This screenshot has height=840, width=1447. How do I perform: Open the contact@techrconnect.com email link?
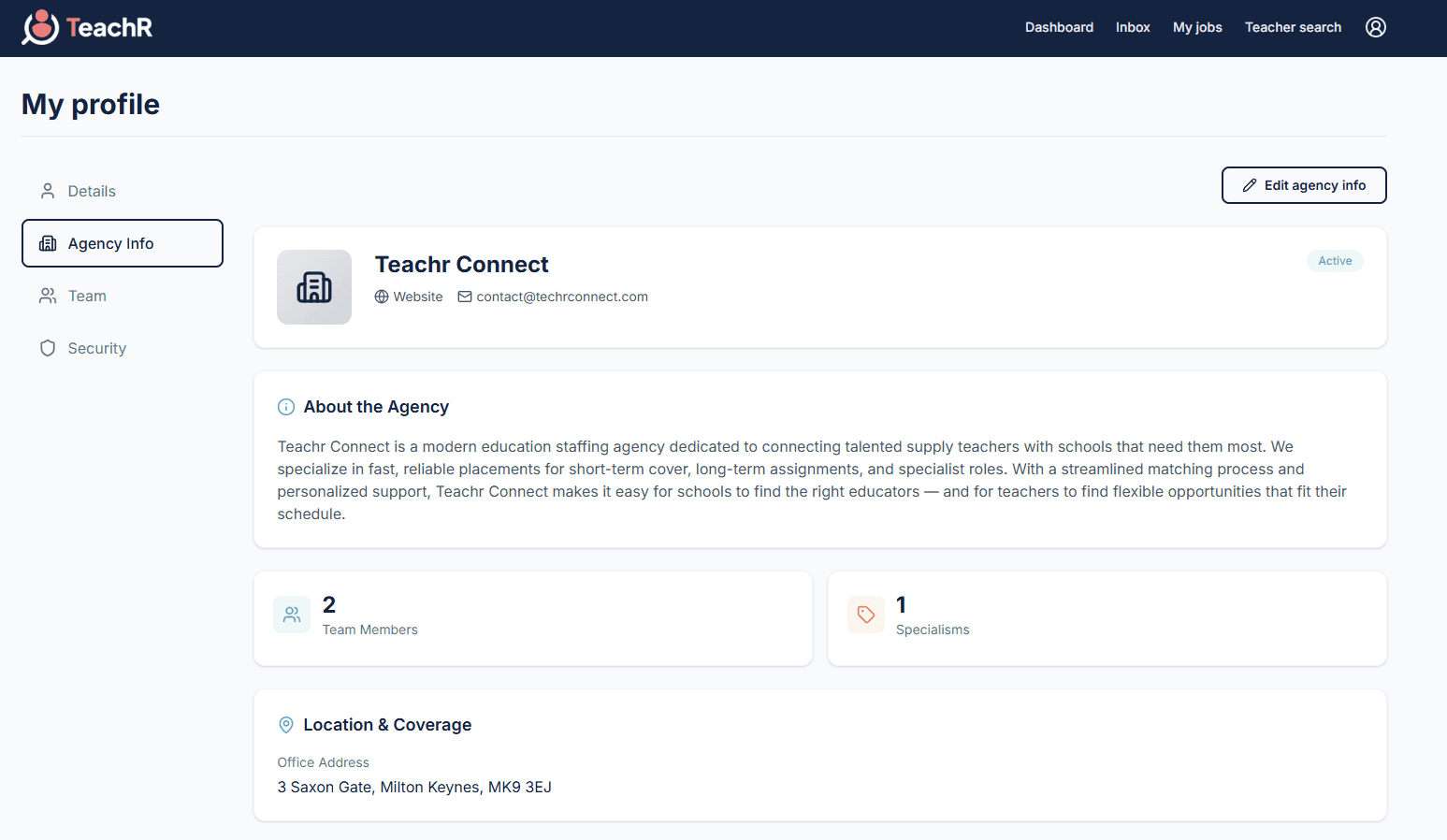[562, 297]
